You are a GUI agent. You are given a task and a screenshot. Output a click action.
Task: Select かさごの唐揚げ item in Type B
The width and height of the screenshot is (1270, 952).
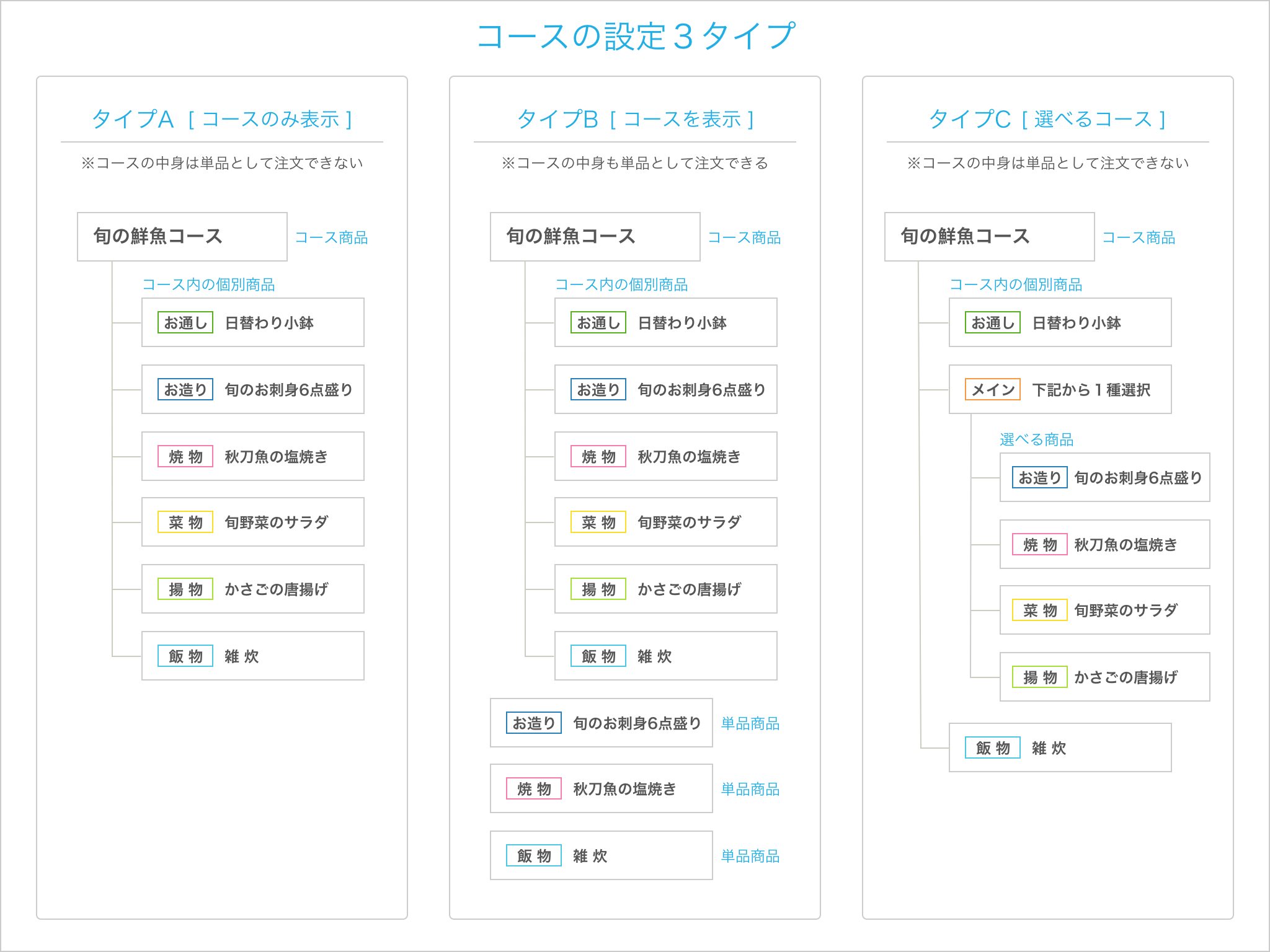[x=666, y=589]
